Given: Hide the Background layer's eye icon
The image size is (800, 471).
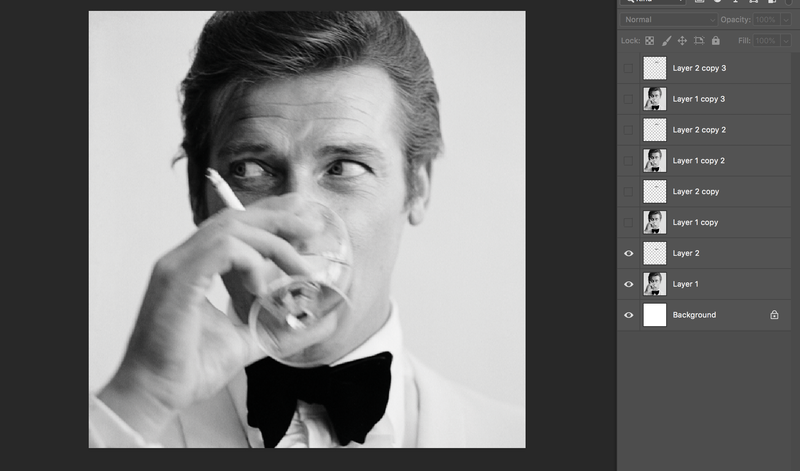Looking at the screenshot, I should (x=629, y=315).
